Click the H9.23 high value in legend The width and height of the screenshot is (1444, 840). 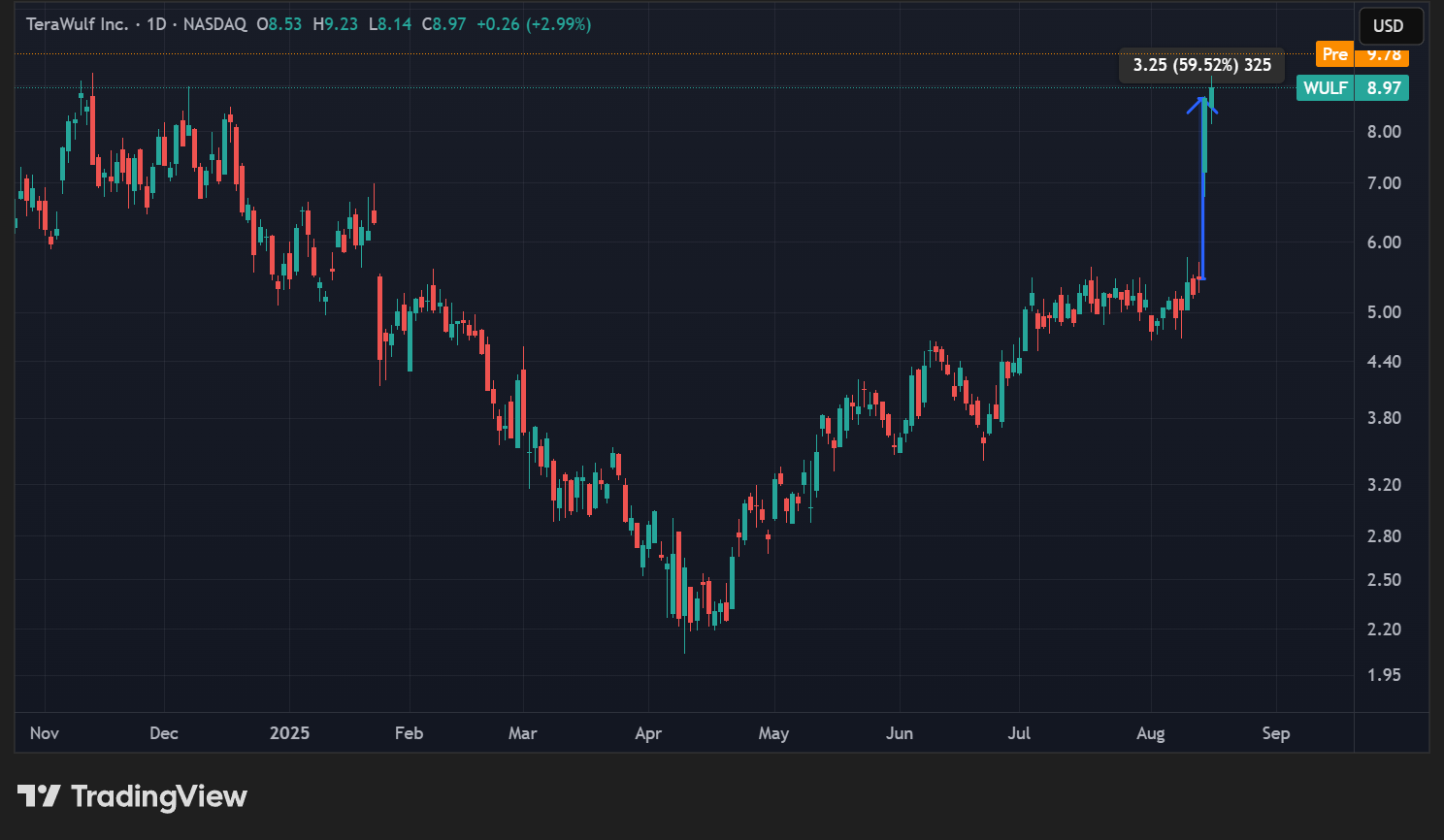coord(336,24)
